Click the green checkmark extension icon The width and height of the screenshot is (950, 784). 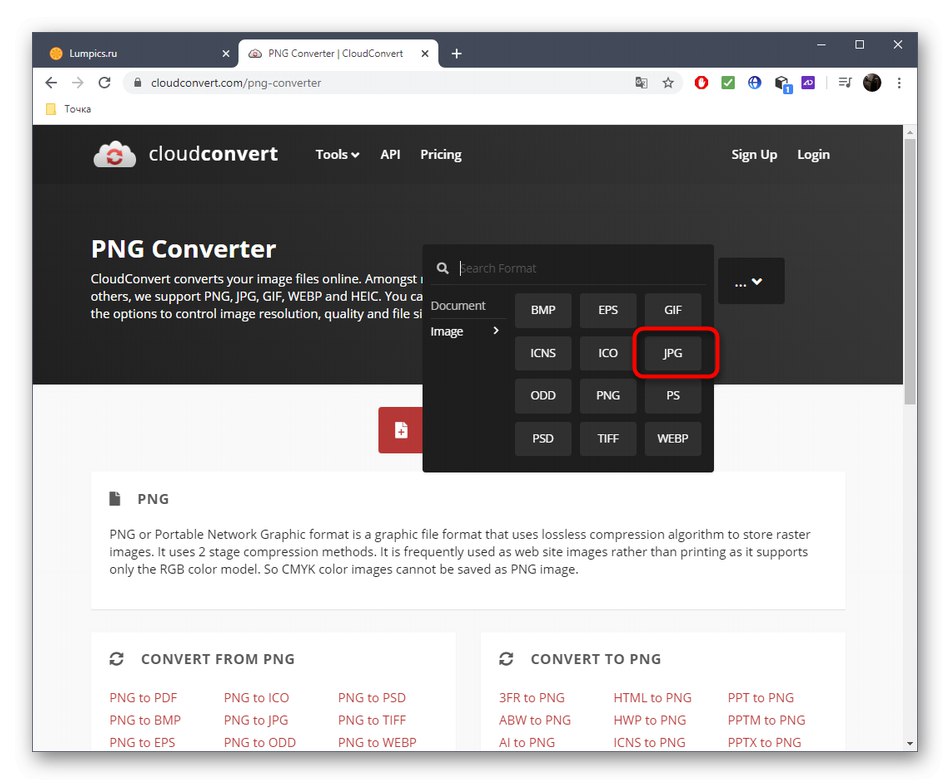pos(728,83)
